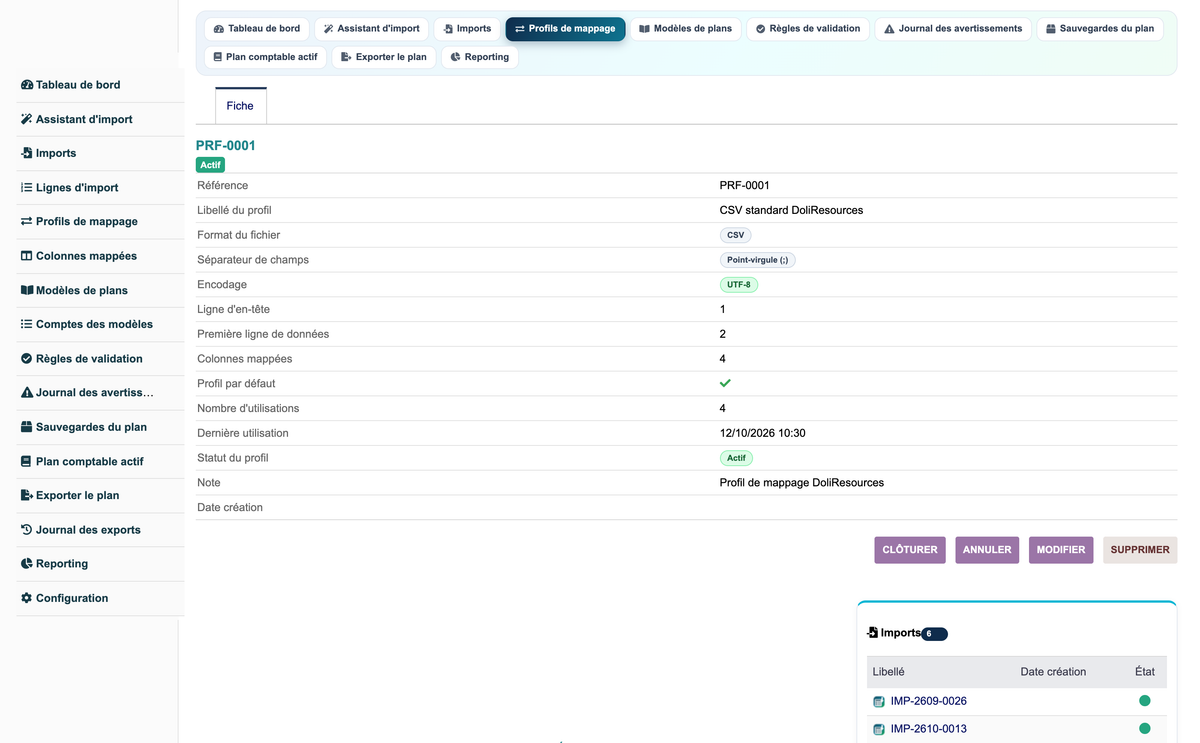Open import IMP-2609-0026 in the Imports list
The width and height of the screenshot is (1200, 743).
pyautogui.click(x=928, y=701)
